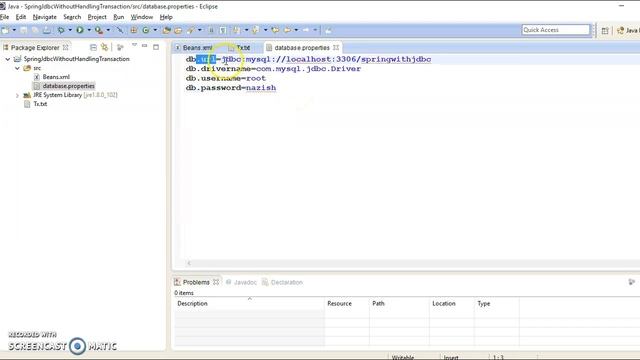The image size is (640, 360).
Task: Open the Project menu
Action: pyautogui.click(x=97, y=17)
